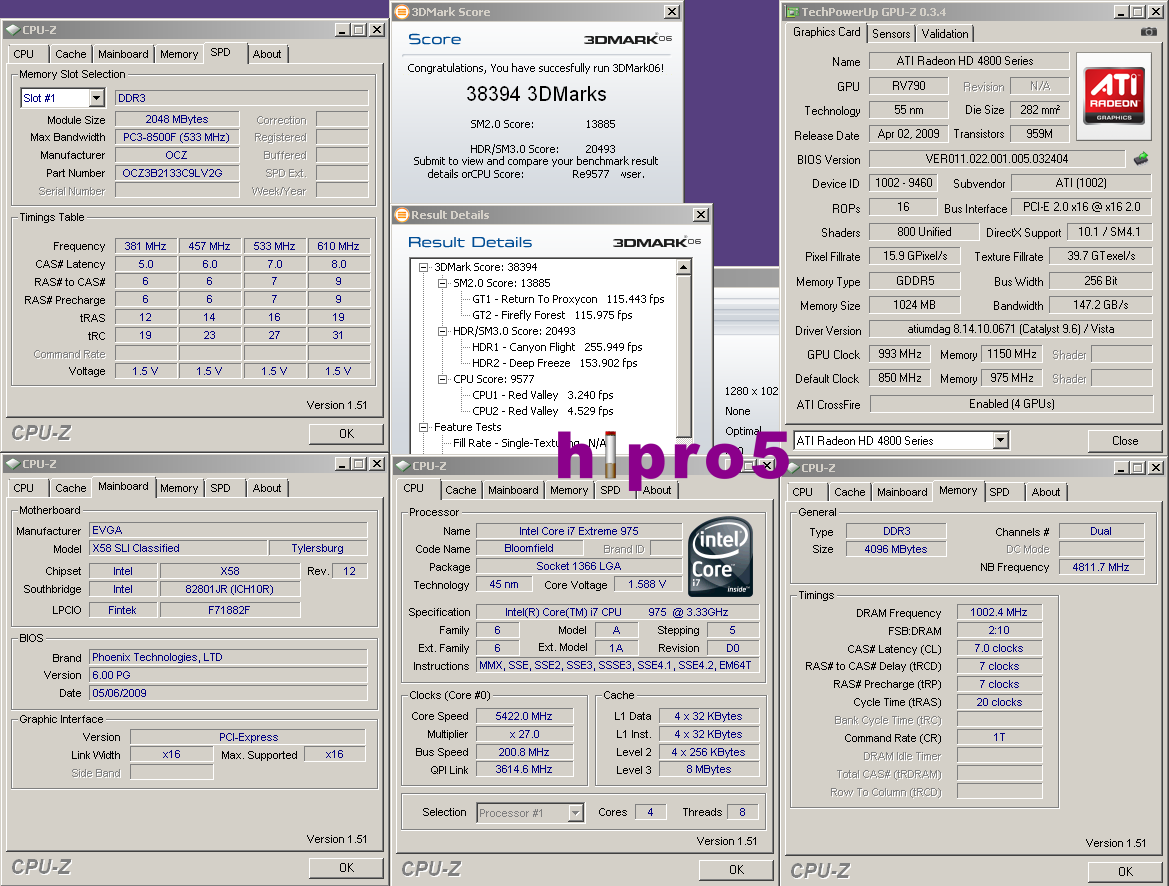
Task: Click OK in CPU-Z Memory window
Action: (x=1125, y=871)
